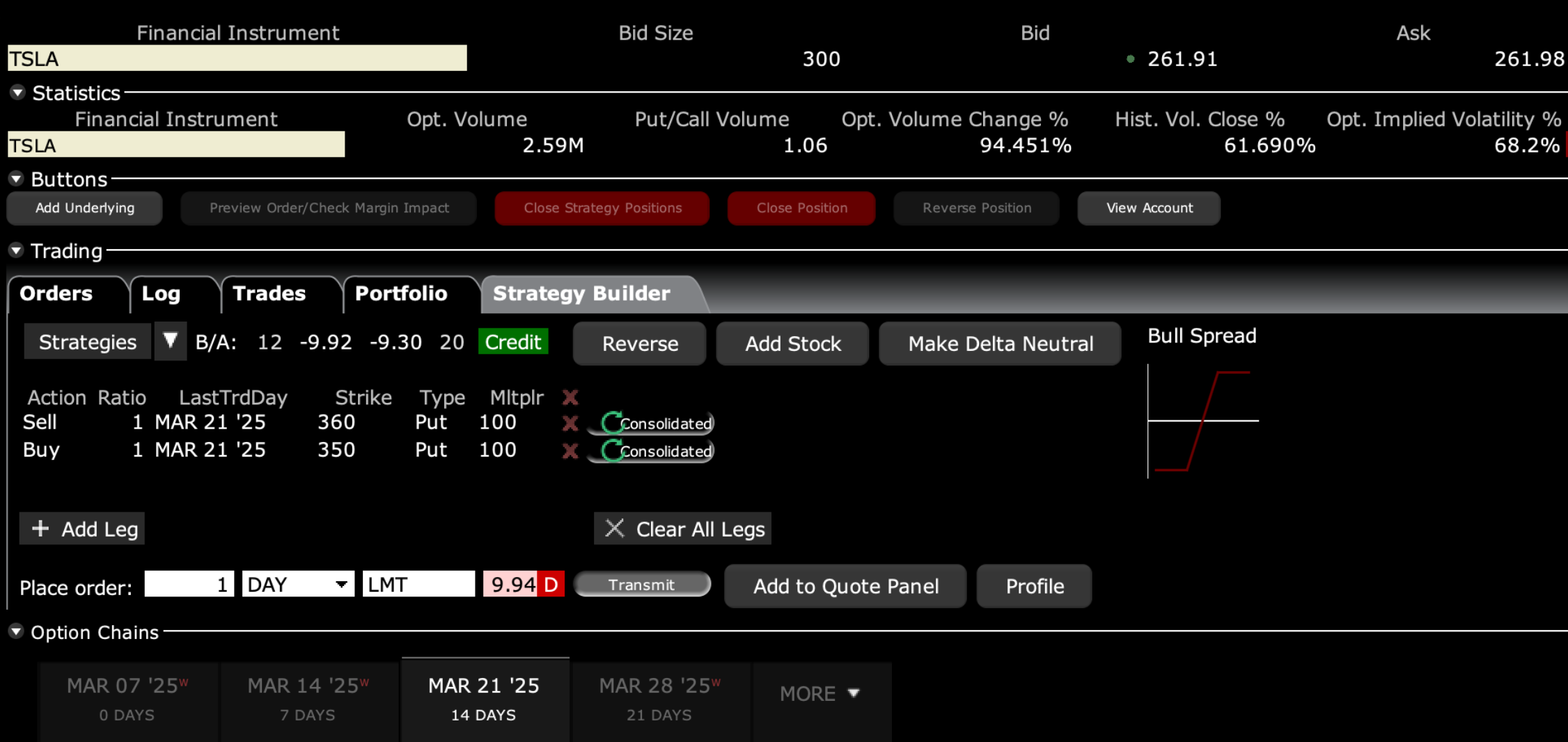The image size is (1568, 742).
Task: Expand MORE expiration dates
Action: 820,693
